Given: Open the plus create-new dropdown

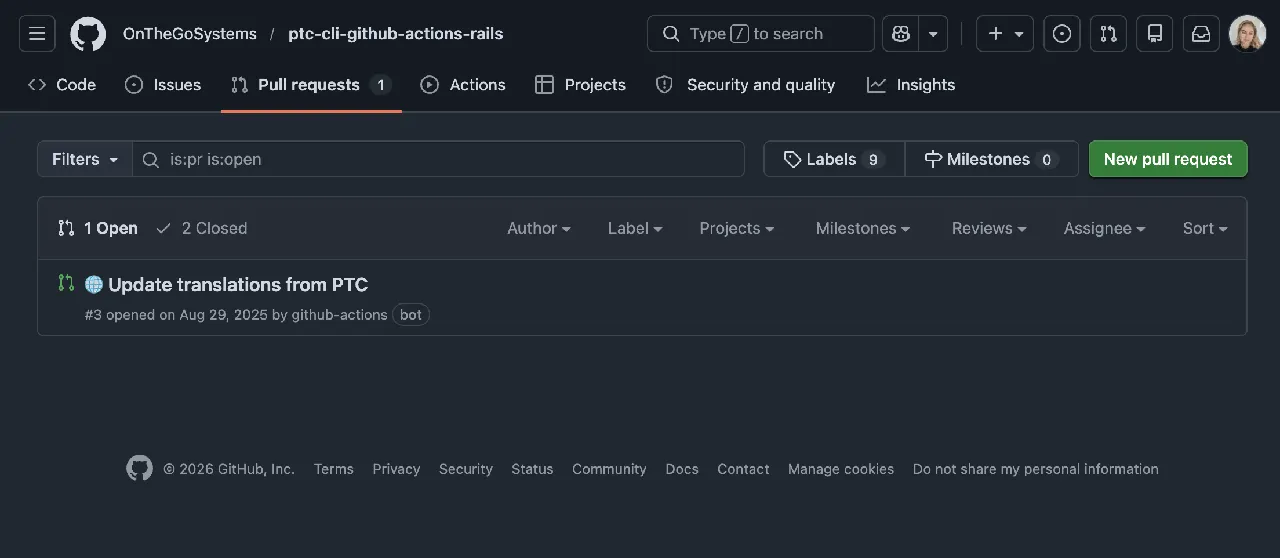Looking at the screenshot, I should (x=1005, y=34).
